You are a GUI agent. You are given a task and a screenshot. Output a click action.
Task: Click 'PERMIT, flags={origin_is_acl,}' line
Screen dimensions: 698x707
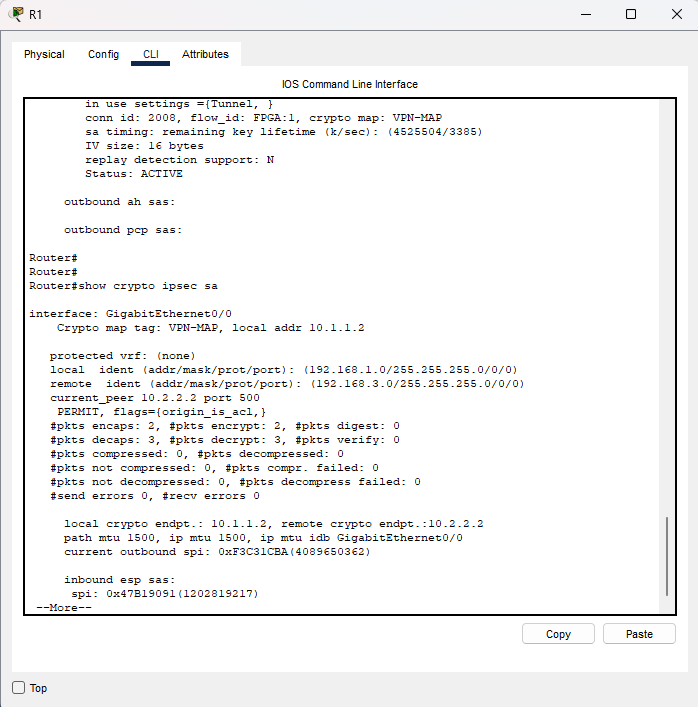click(161, 412)
